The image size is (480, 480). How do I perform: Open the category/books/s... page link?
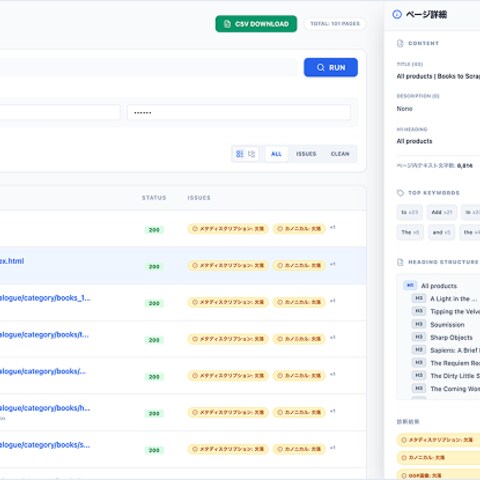[45, 445]
